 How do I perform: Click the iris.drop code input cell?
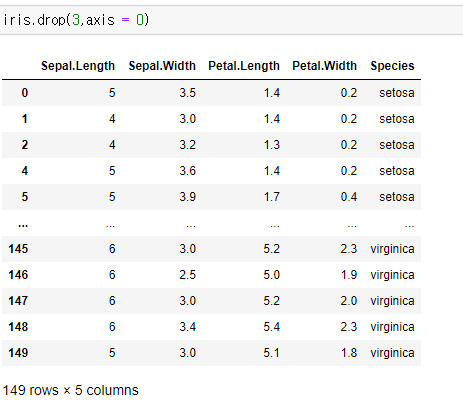pyautogui.click(x=231, y=20)
